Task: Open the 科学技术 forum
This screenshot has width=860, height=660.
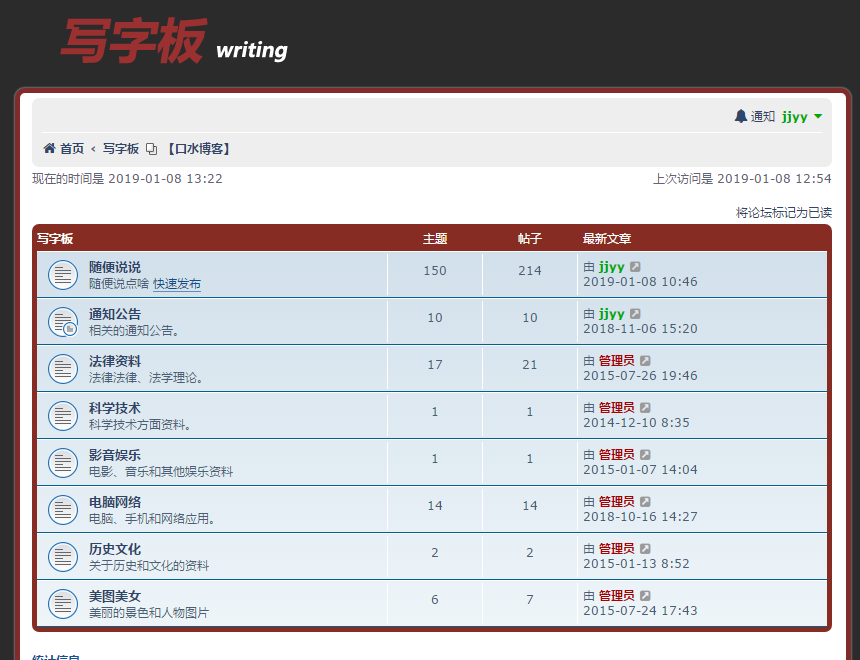Action: coord(115,408)
